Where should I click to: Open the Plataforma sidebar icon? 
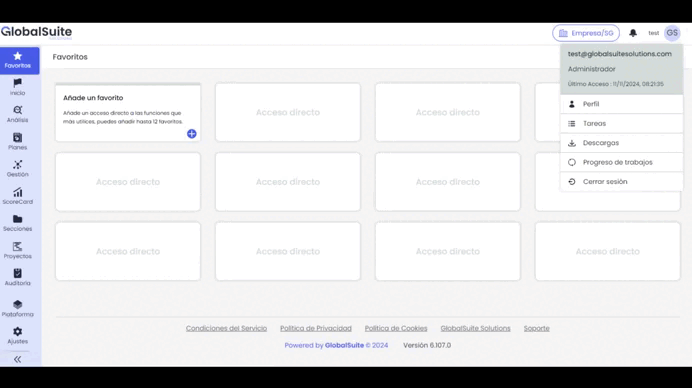(x=18, y=305)
